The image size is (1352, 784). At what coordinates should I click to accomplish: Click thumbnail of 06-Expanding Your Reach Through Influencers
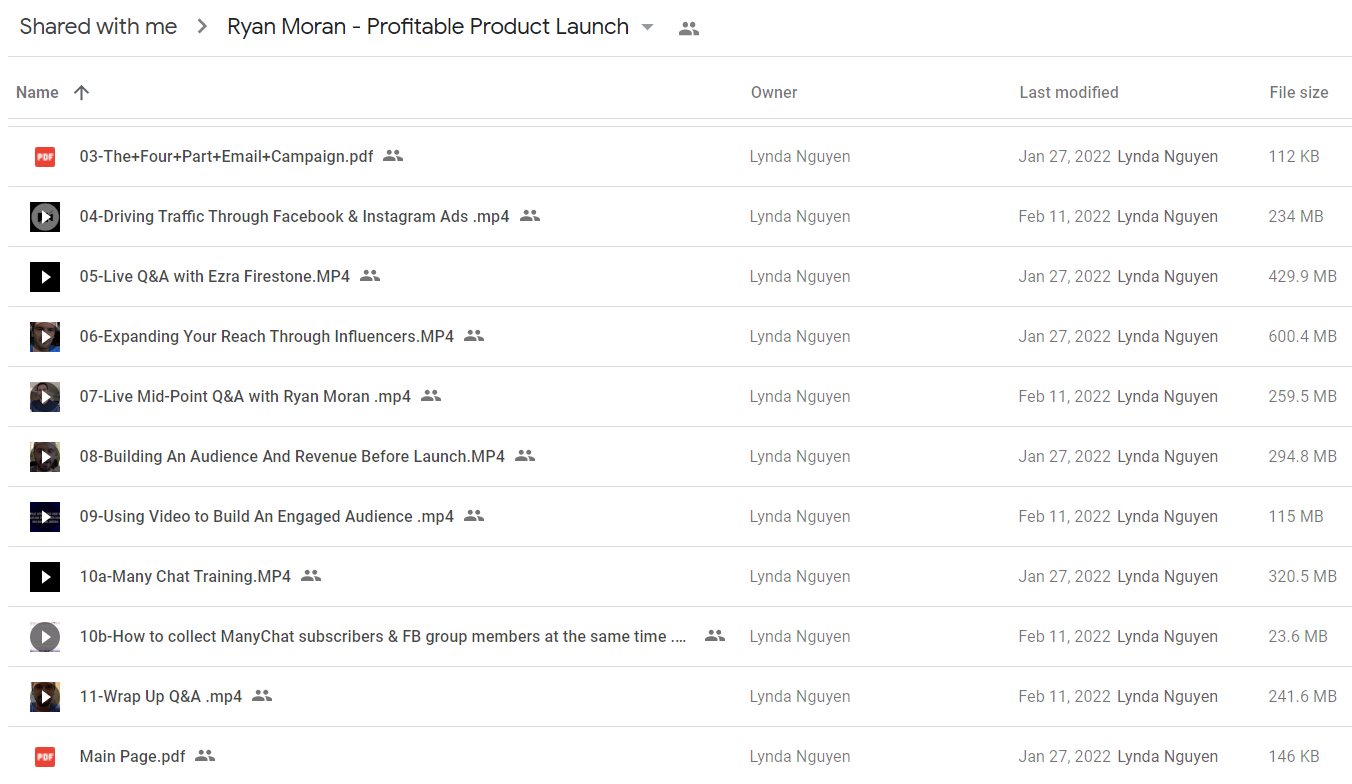[x=45, y=336]
